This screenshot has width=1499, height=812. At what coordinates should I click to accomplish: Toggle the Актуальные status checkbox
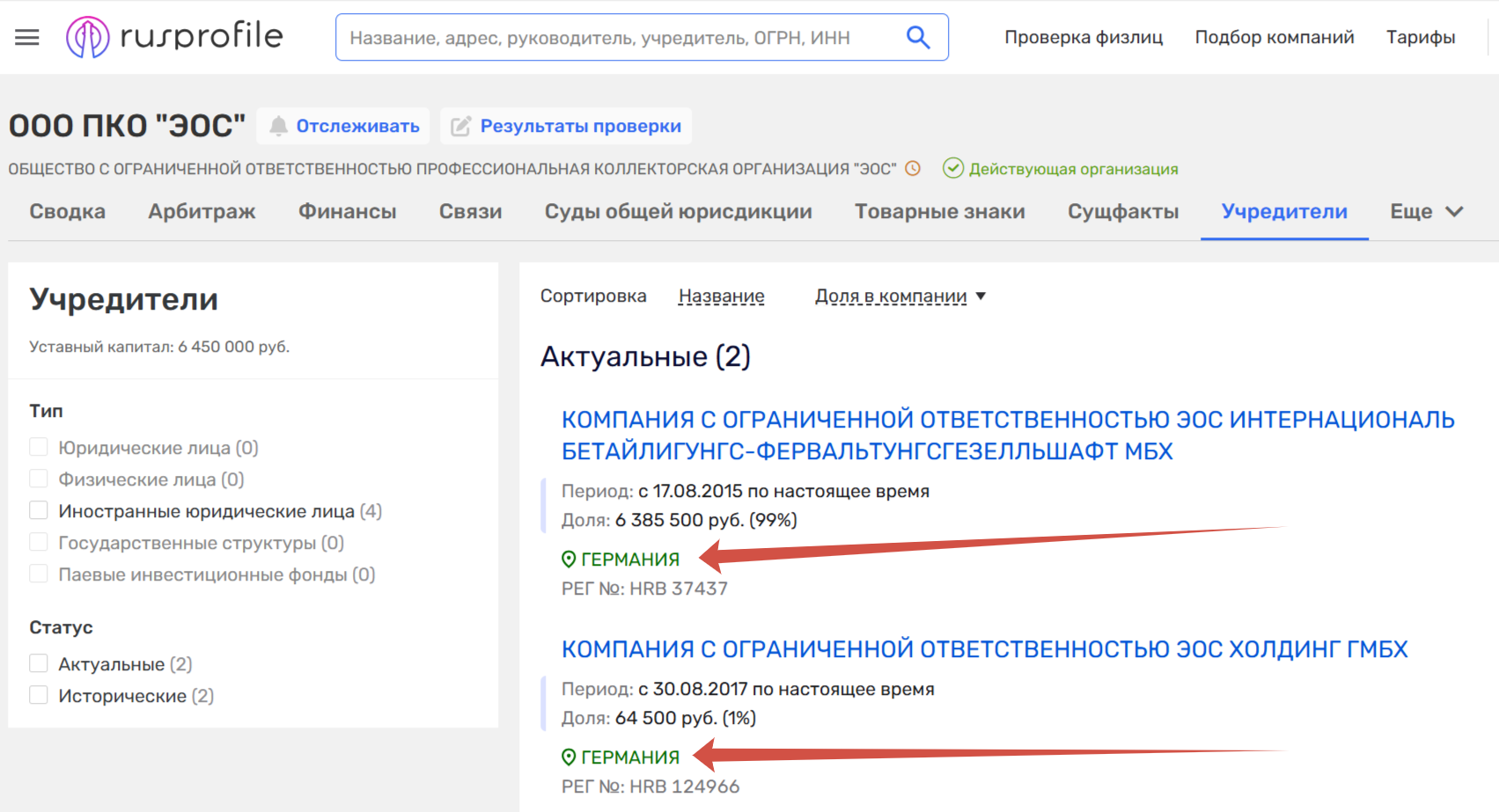[x=39, y=663]
